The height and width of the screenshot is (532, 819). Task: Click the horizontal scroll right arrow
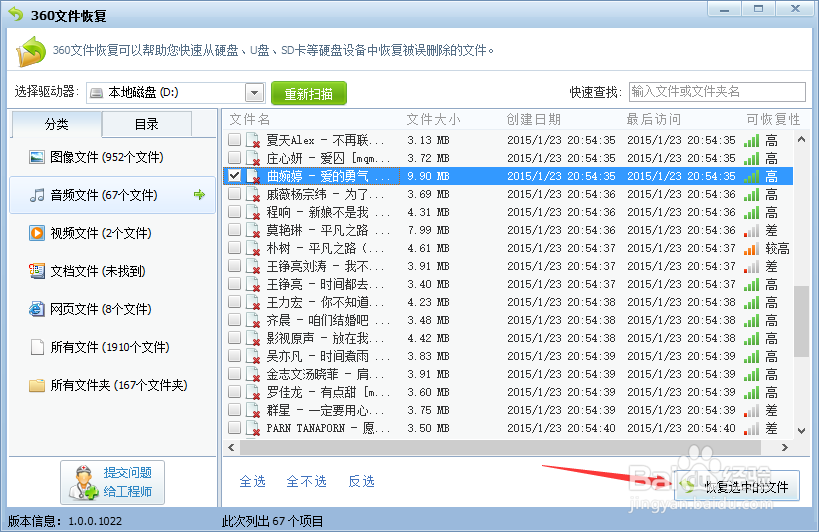(x=784, y=447)
